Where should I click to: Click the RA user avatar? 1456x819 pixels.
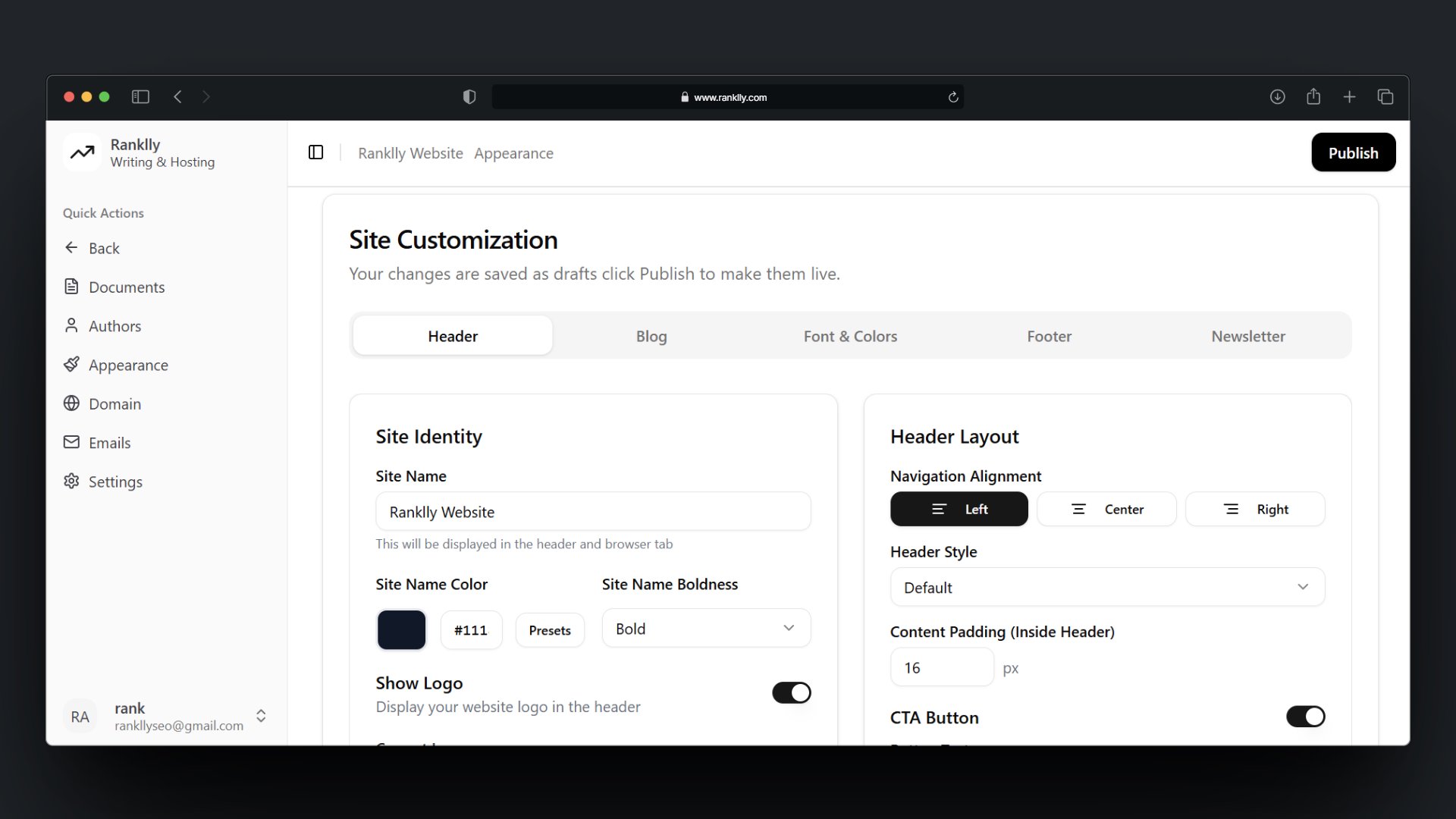[x=80, y=717]
